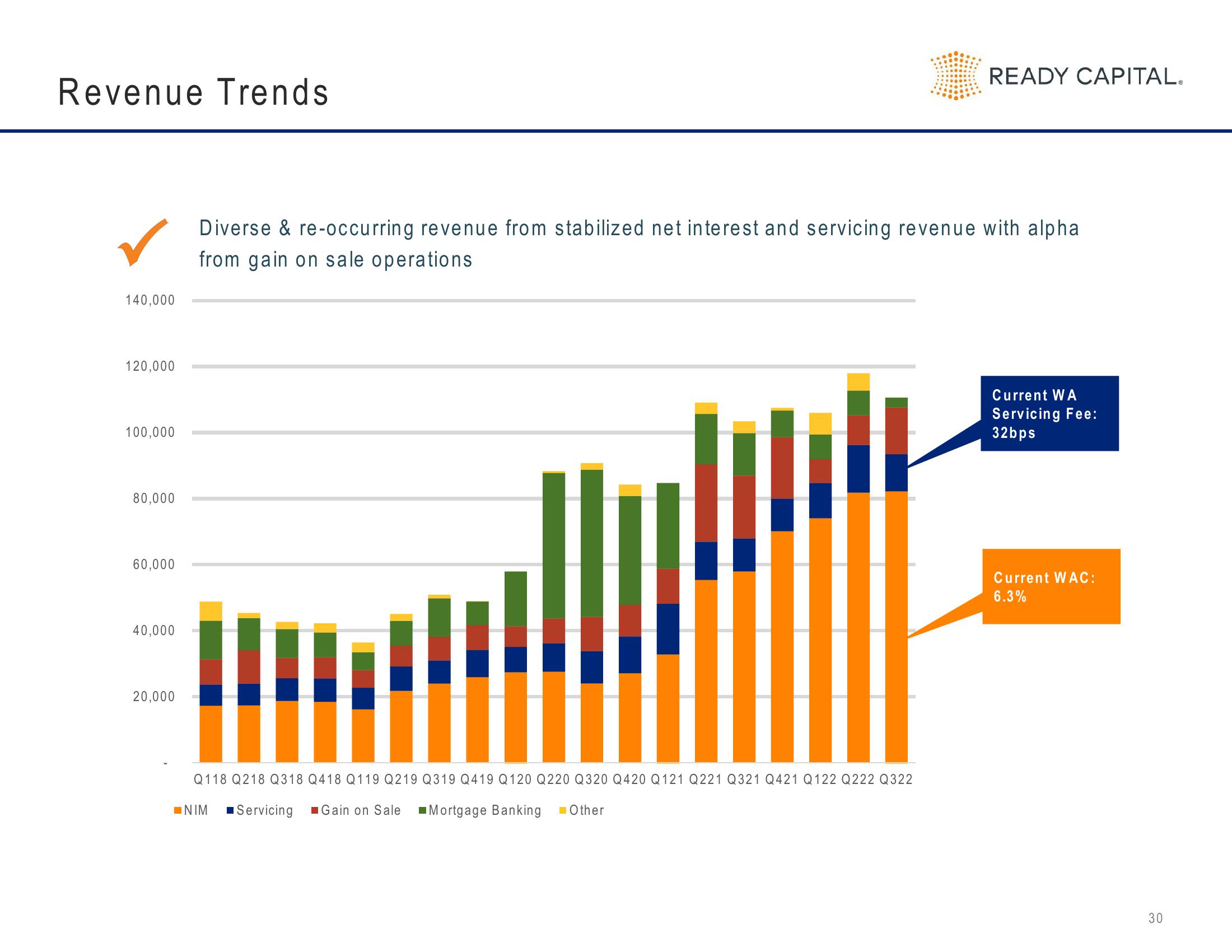
Task: Click the 'Current WA Servicing Fee: 32bps' callout
Action: click(x=1049, y=413)
